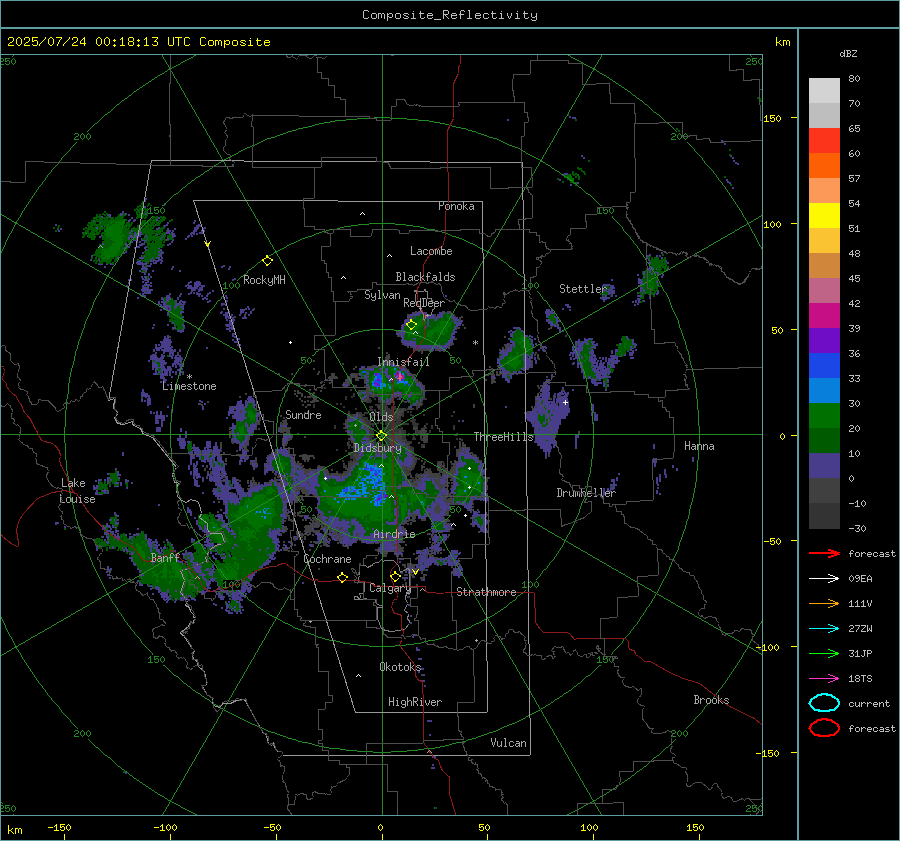Select the red 'forecast' ellipse legend icon
This screenshot has height=841, width=900.
[x=824, y=728]
